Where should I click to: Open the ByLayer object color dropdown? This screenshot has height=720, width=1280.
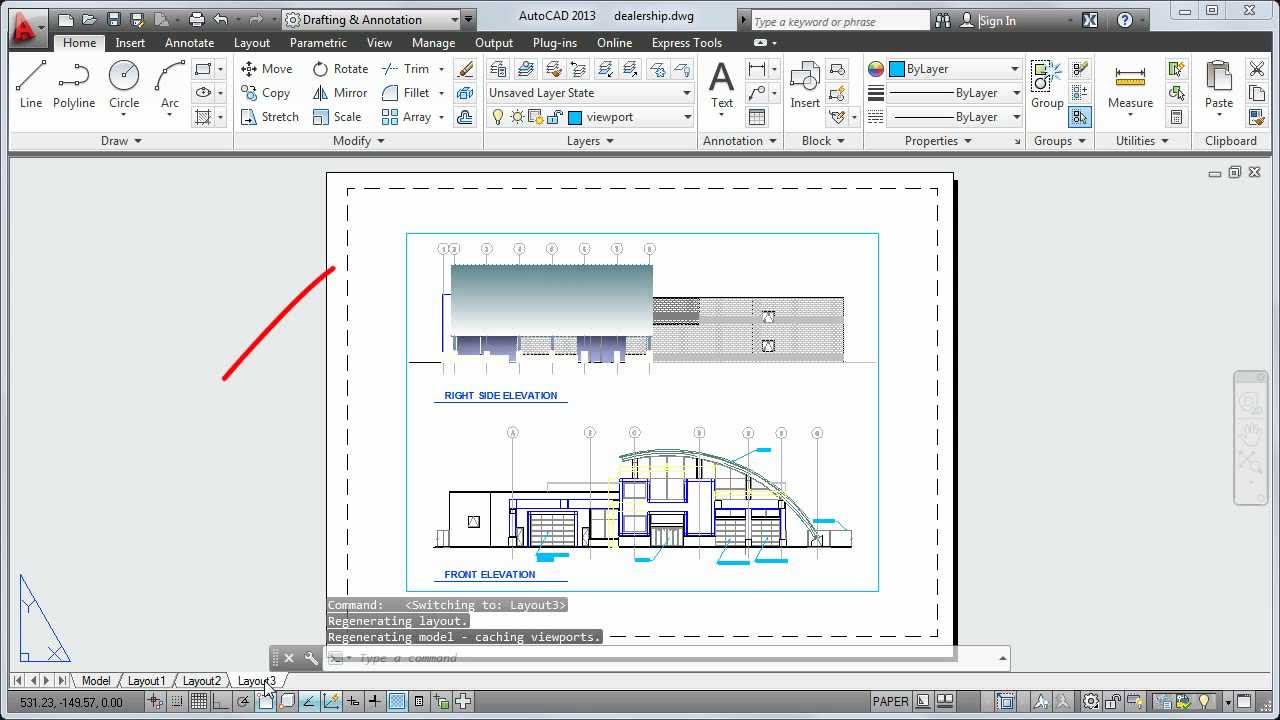coord(1014,69)
